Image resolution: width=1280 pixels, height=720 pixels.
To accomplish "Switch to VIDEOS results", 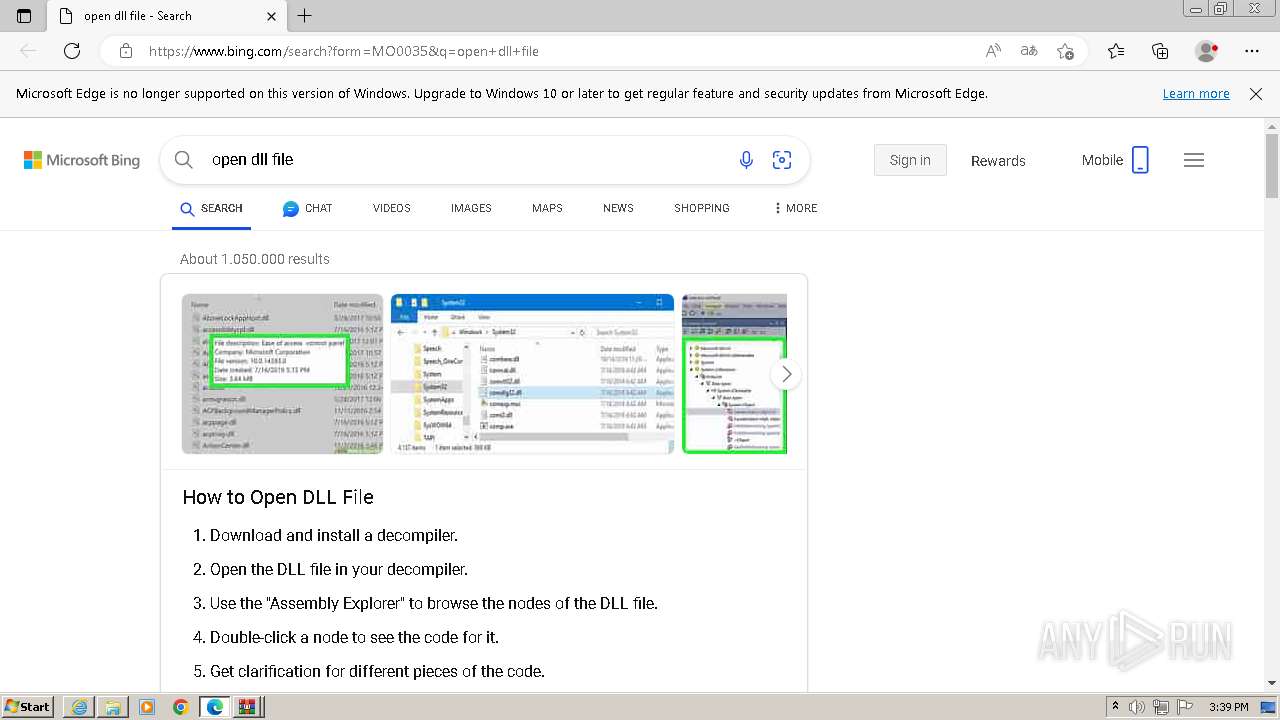I will pos(392,208).
